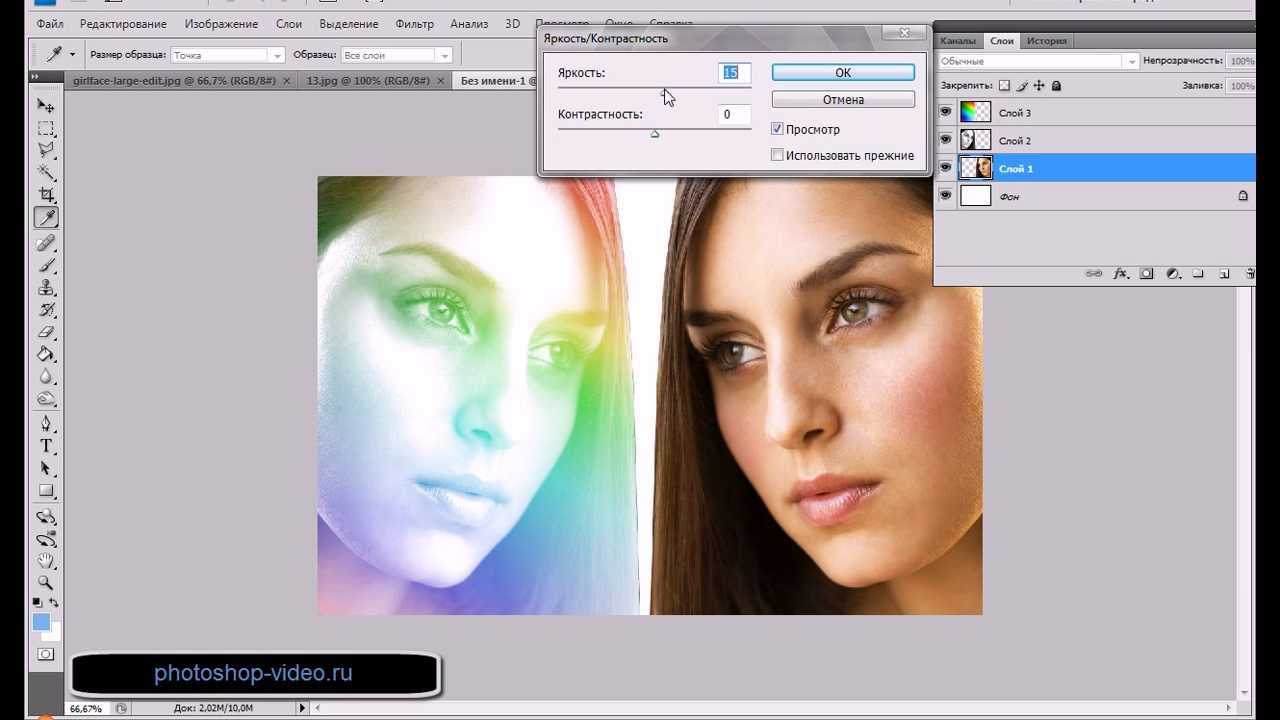Open the layer style fx menu

click(x=1121, y=273)
